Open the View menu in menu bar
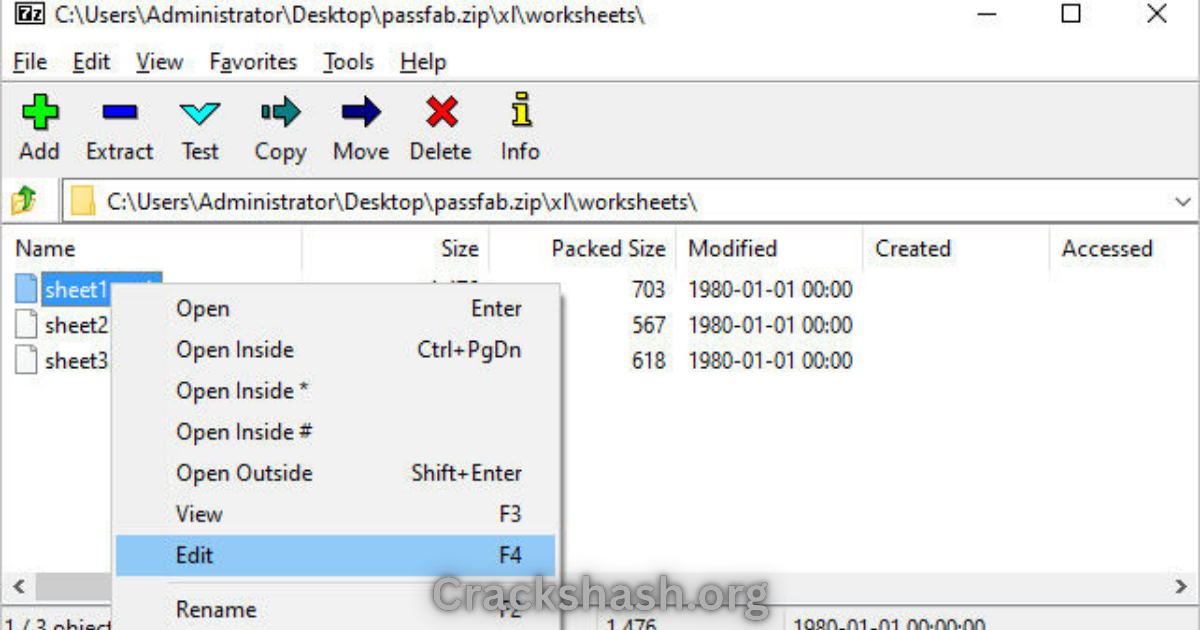The height and width of the screenshot is (630, 1200). (x=160, y=62)
